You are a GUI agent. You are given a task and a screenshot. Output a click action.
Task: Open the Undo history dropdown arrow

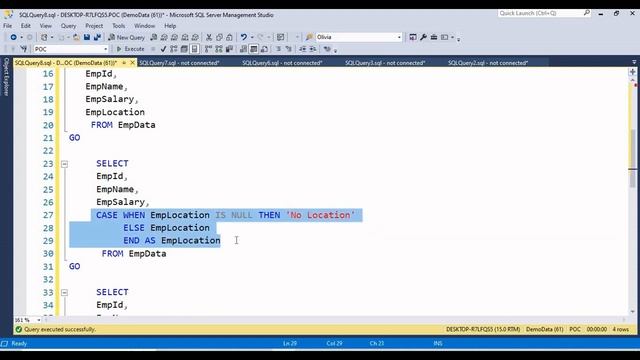pyautogui.click(x=252, y=37)
